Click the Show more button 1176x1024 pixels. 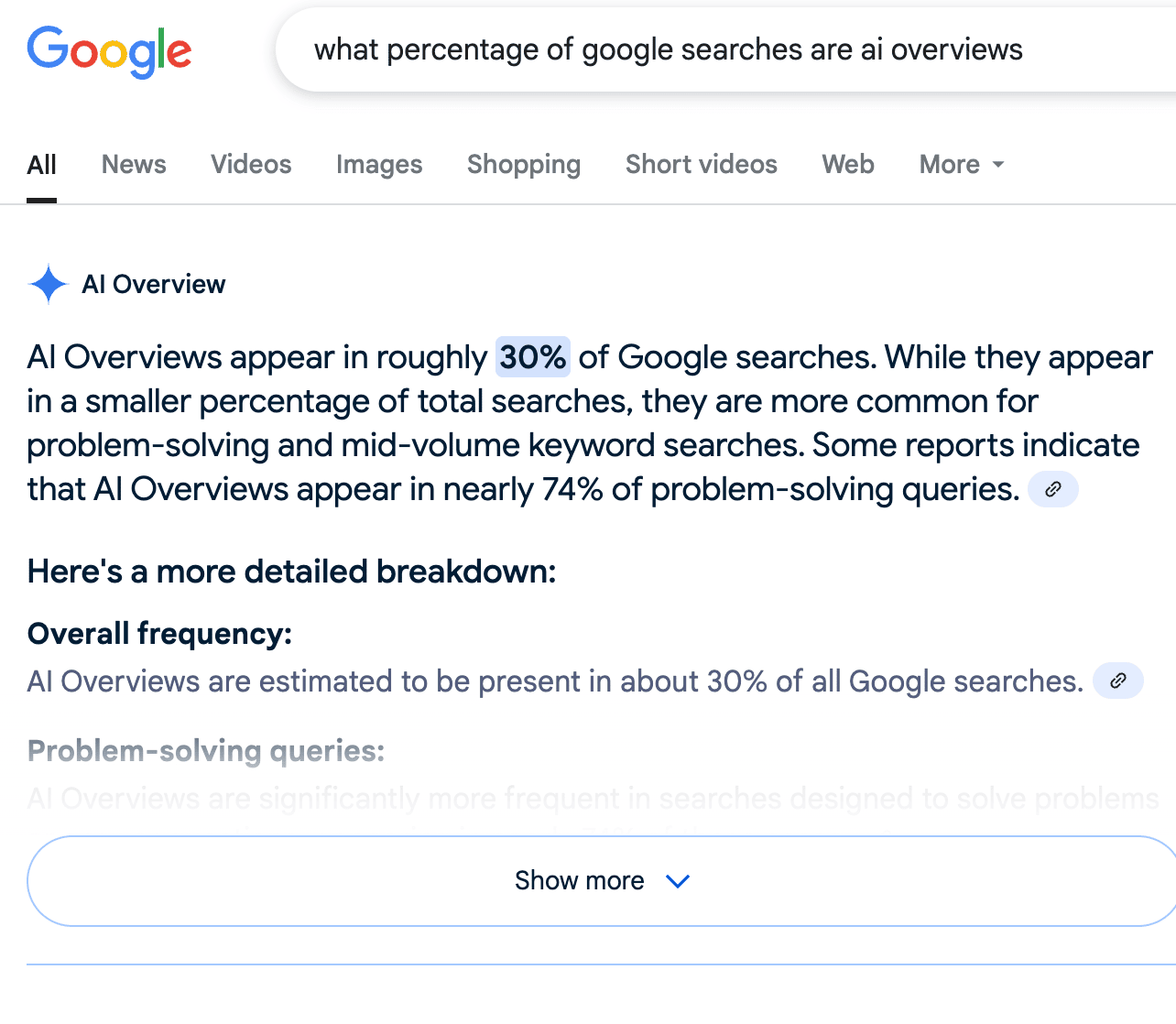pyautogui.click(x=602, y=881)
